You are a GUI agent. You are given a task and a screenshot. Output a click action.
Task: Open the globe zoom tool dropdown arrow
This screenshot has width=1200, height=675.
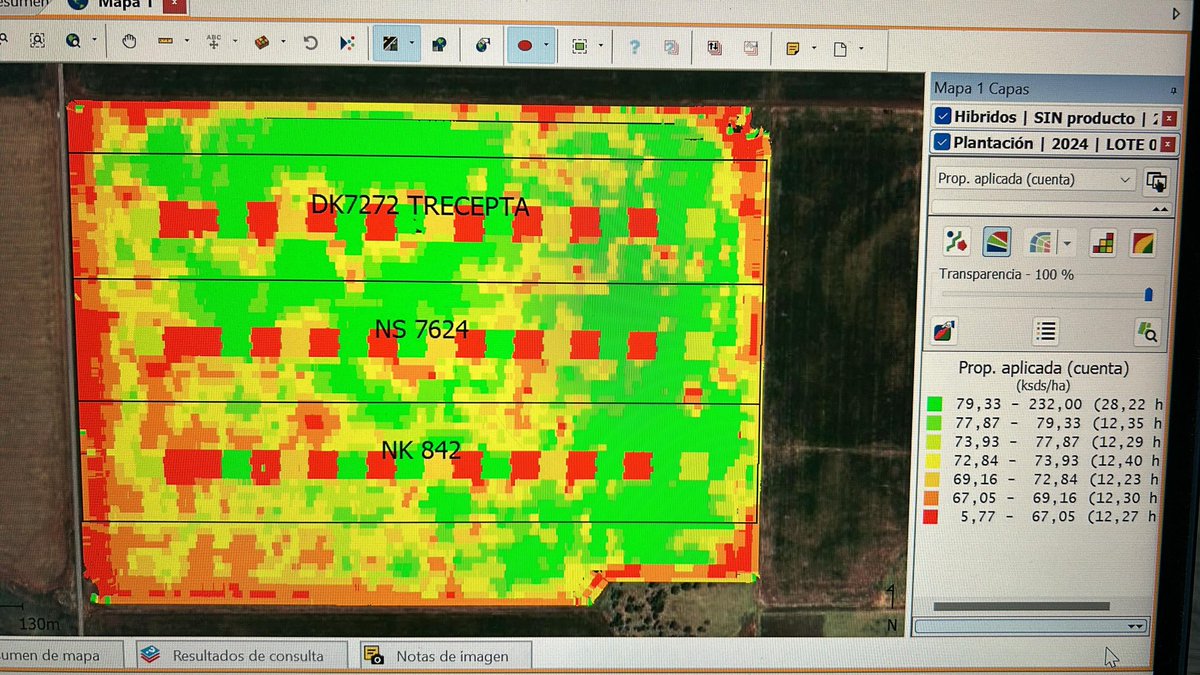(x=94, y=42)
